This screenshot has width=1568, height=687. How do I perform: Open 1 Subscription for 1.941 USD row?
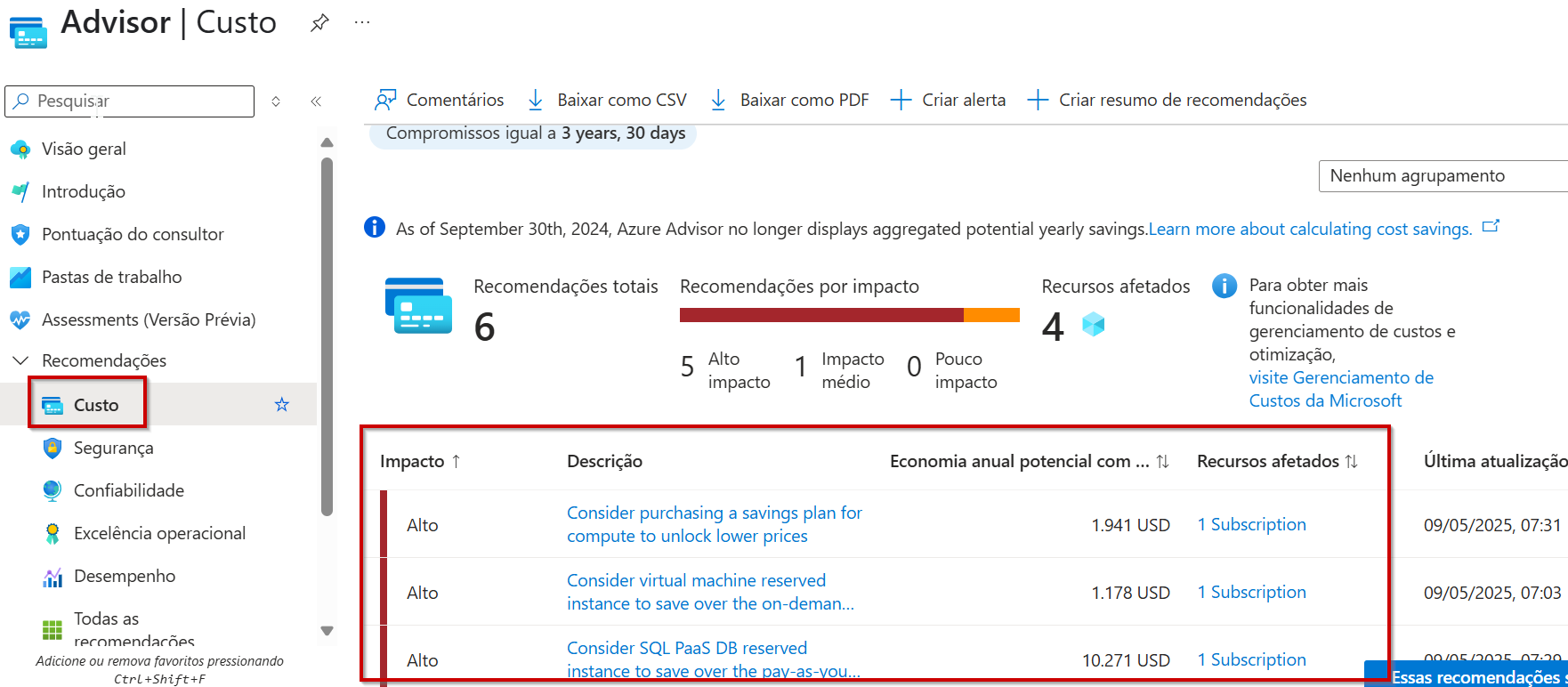pyautogui.click(x=1251, y=524)
